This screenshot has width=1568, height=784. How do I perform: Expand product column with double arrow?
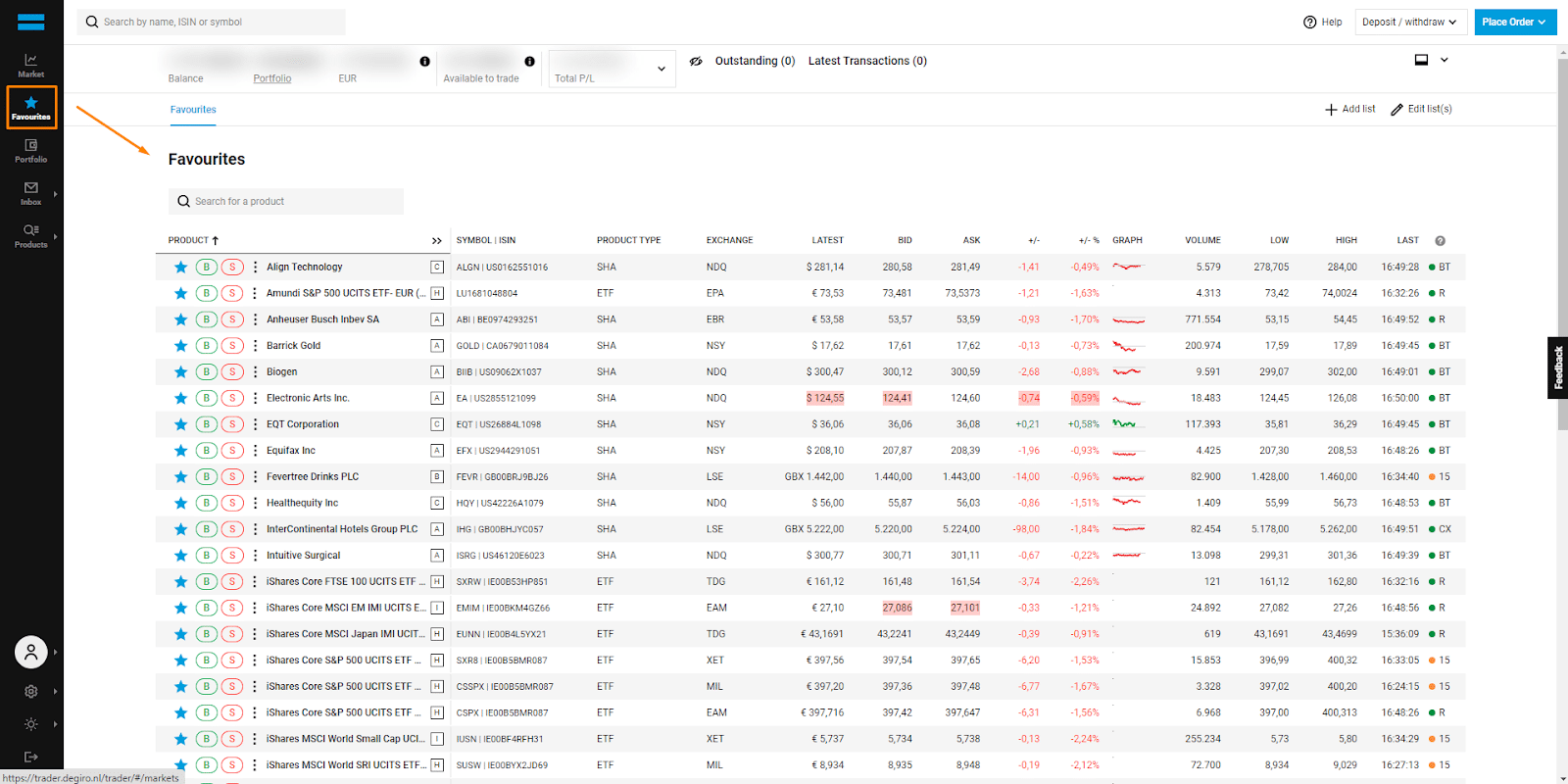(437, 240)
